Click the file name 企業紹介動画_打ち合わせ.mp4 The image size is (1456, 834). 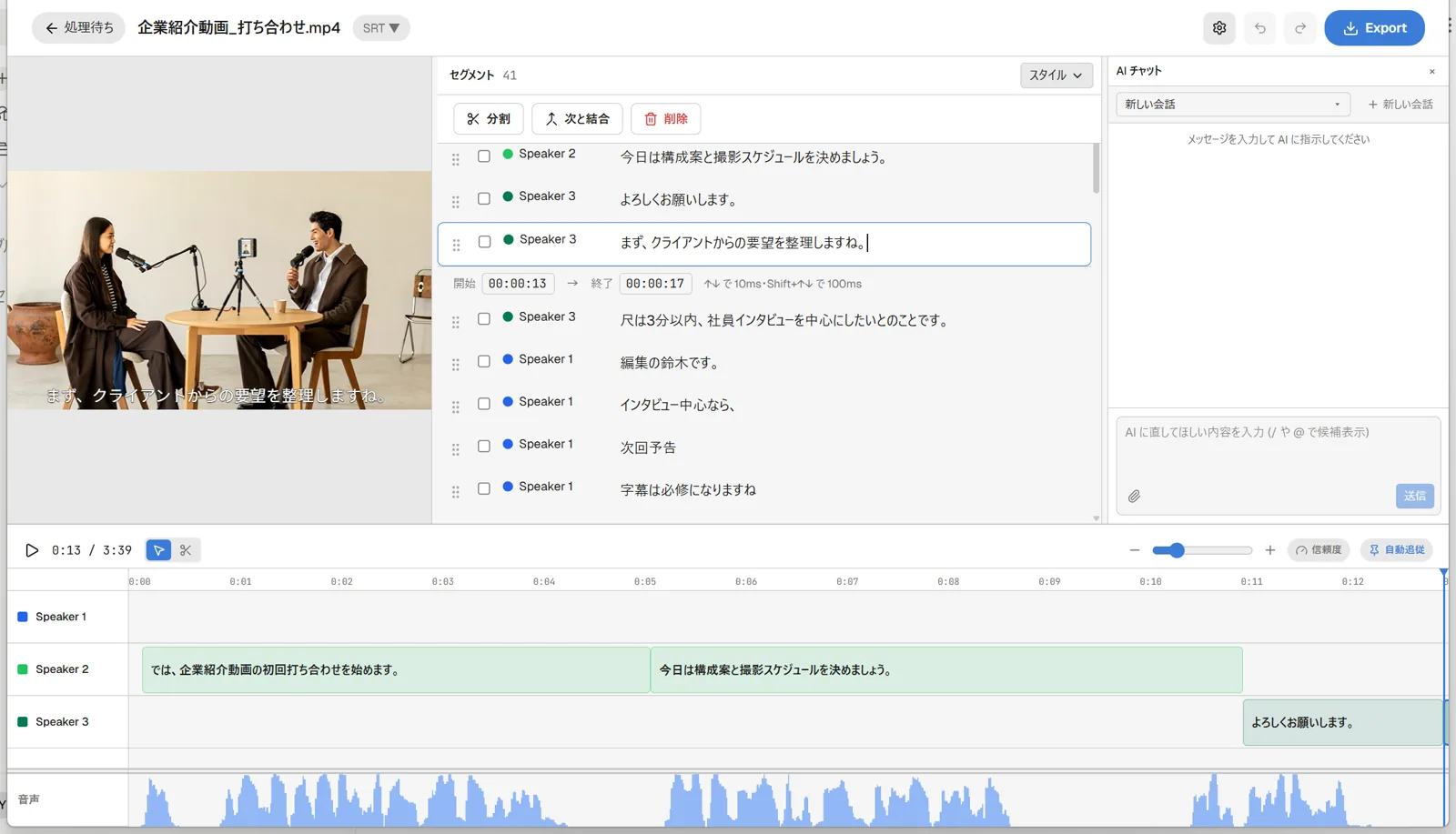pyautogui.click(x=238, y=28)
